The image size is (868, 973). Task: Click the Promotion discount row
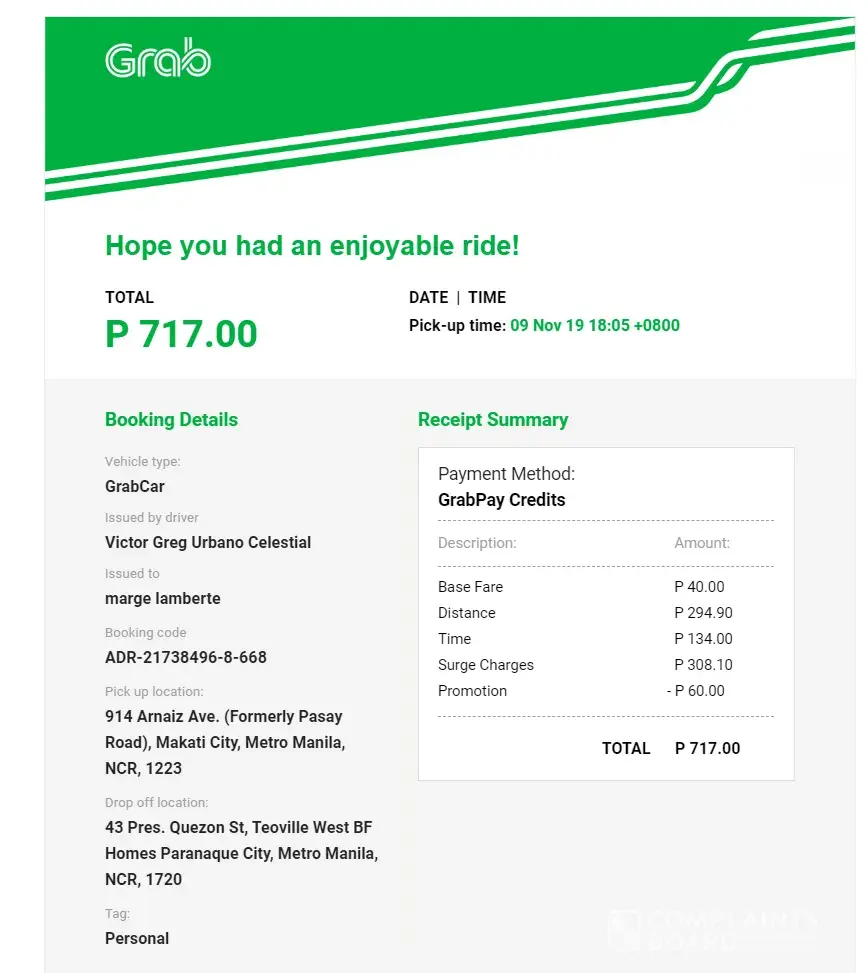click(473, 691)
